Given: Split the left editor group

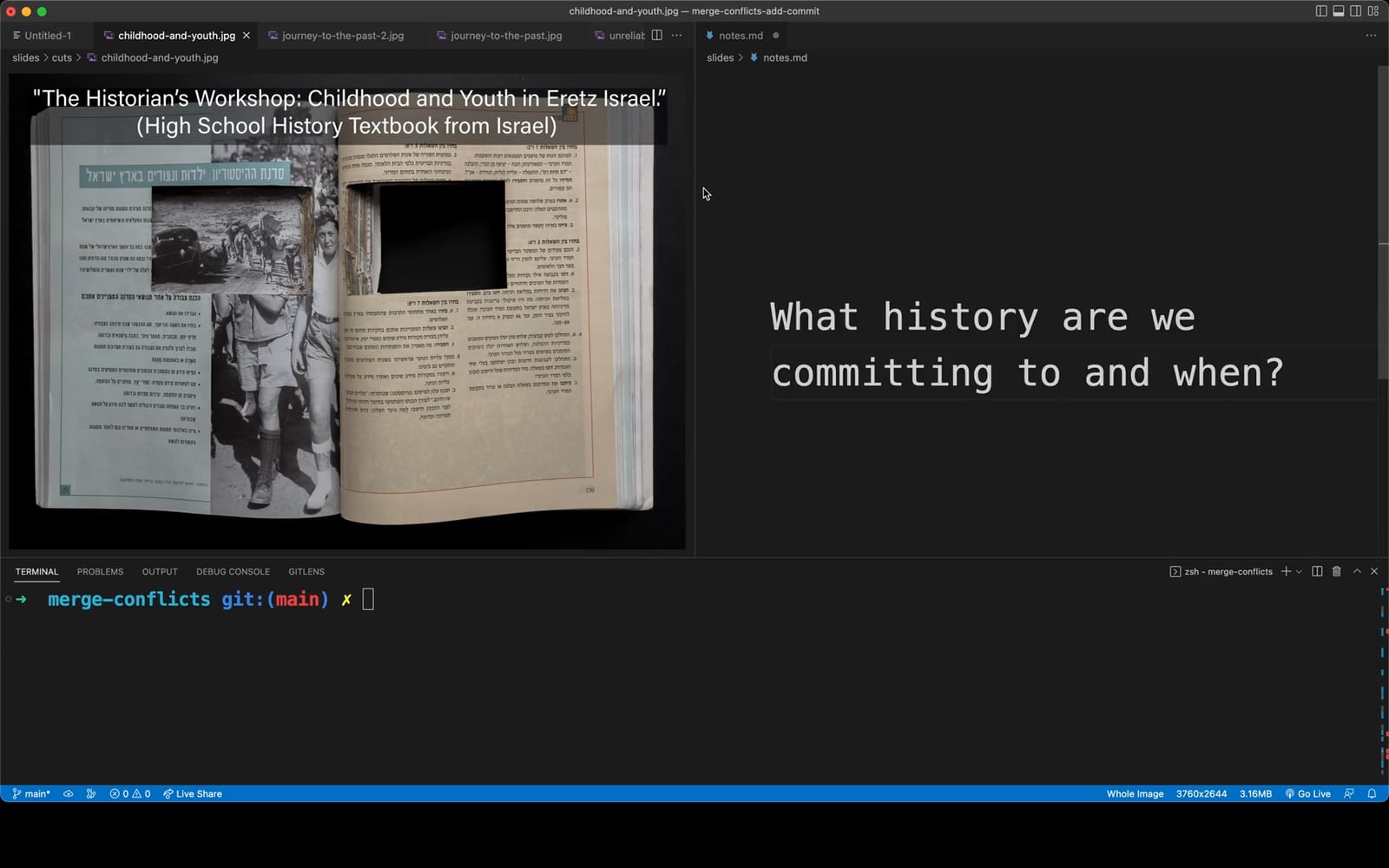Looking at the screenshot, I should click(x=657, y=36).
